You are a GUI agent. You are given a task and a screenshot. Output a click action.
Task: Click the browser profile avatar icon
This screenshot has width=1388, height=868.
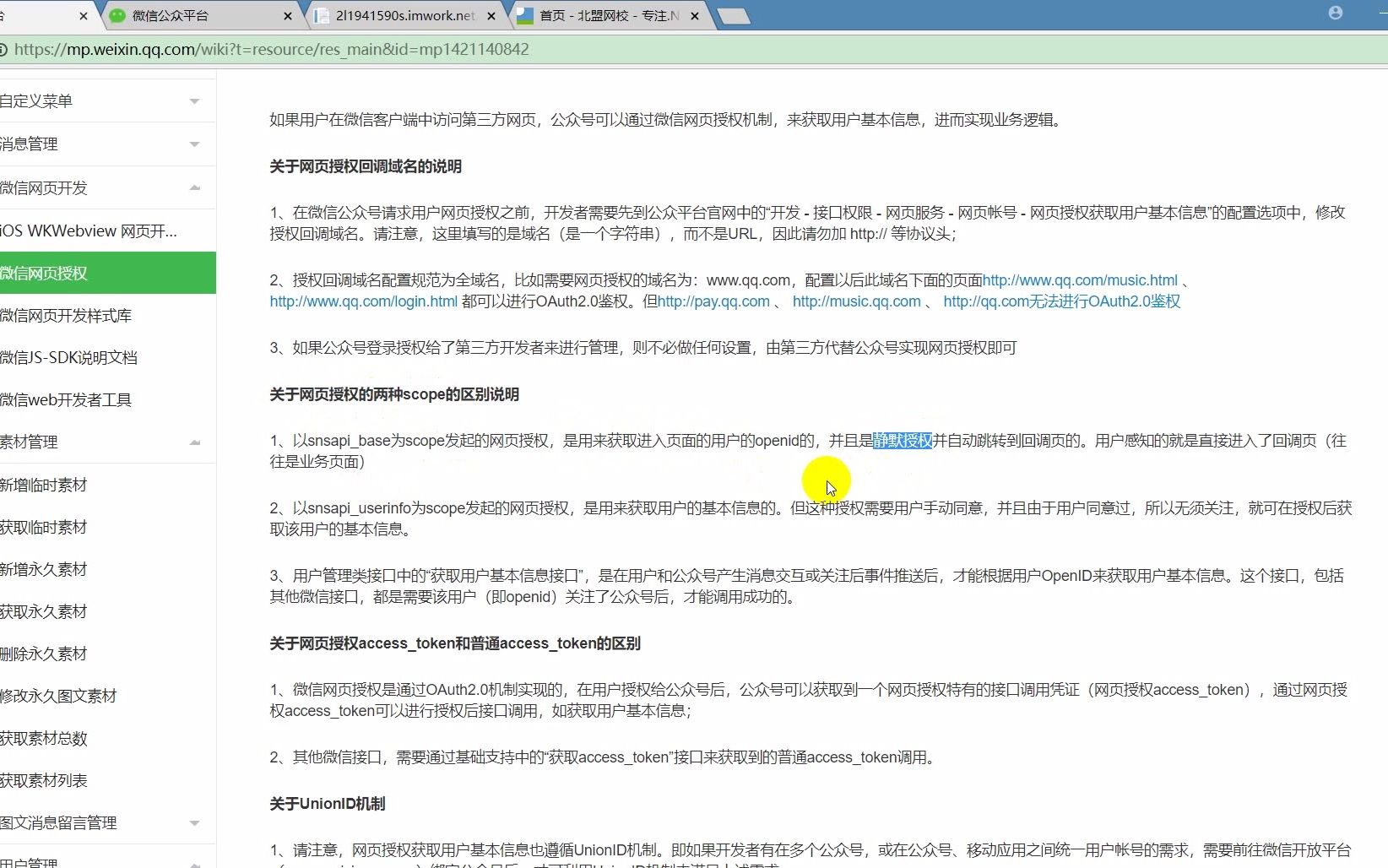pyautogui.click(x=1335, y=13)
